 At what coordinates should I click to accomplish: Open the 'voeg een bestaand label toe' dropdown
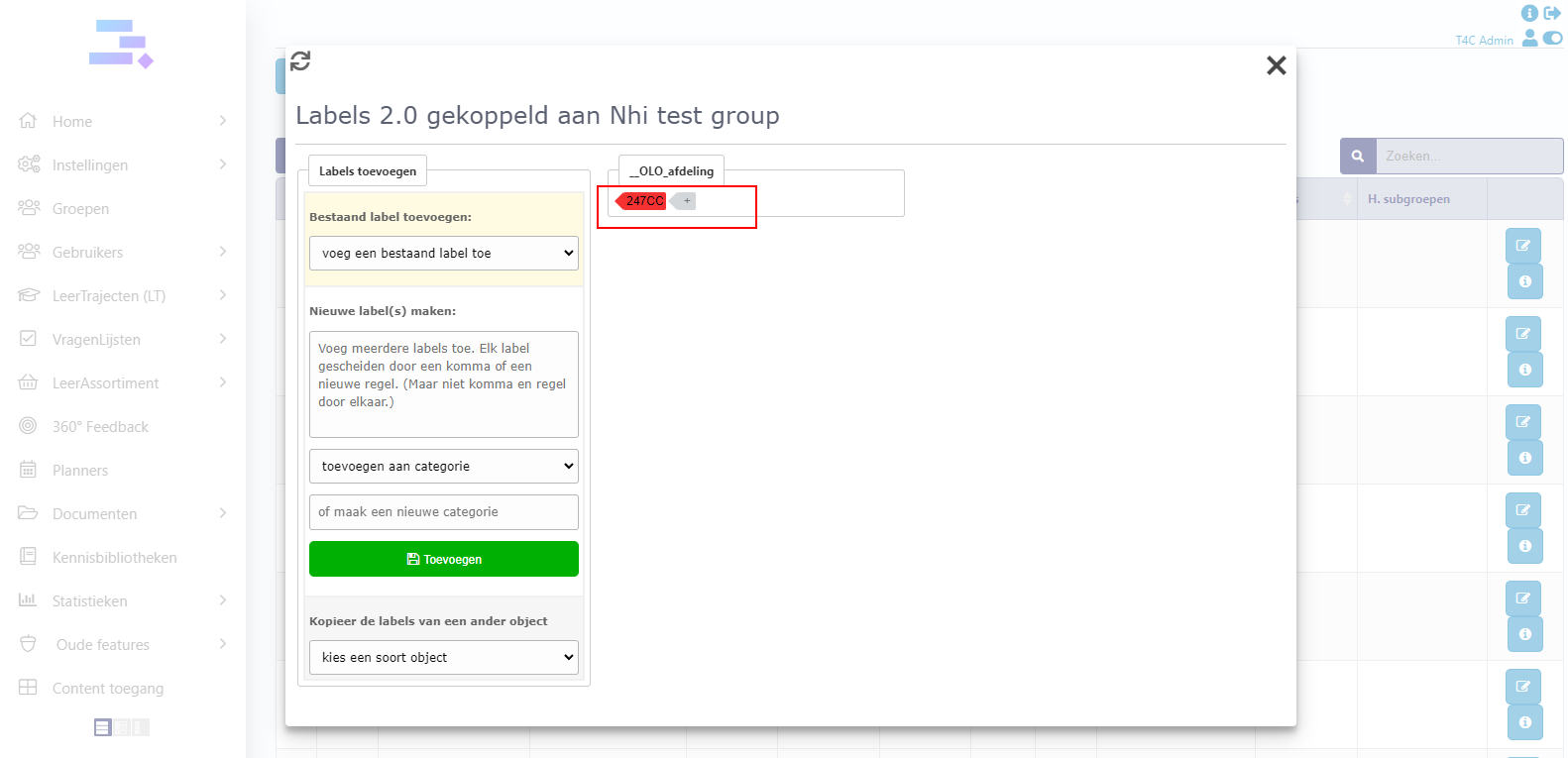(x=443, y=254)
